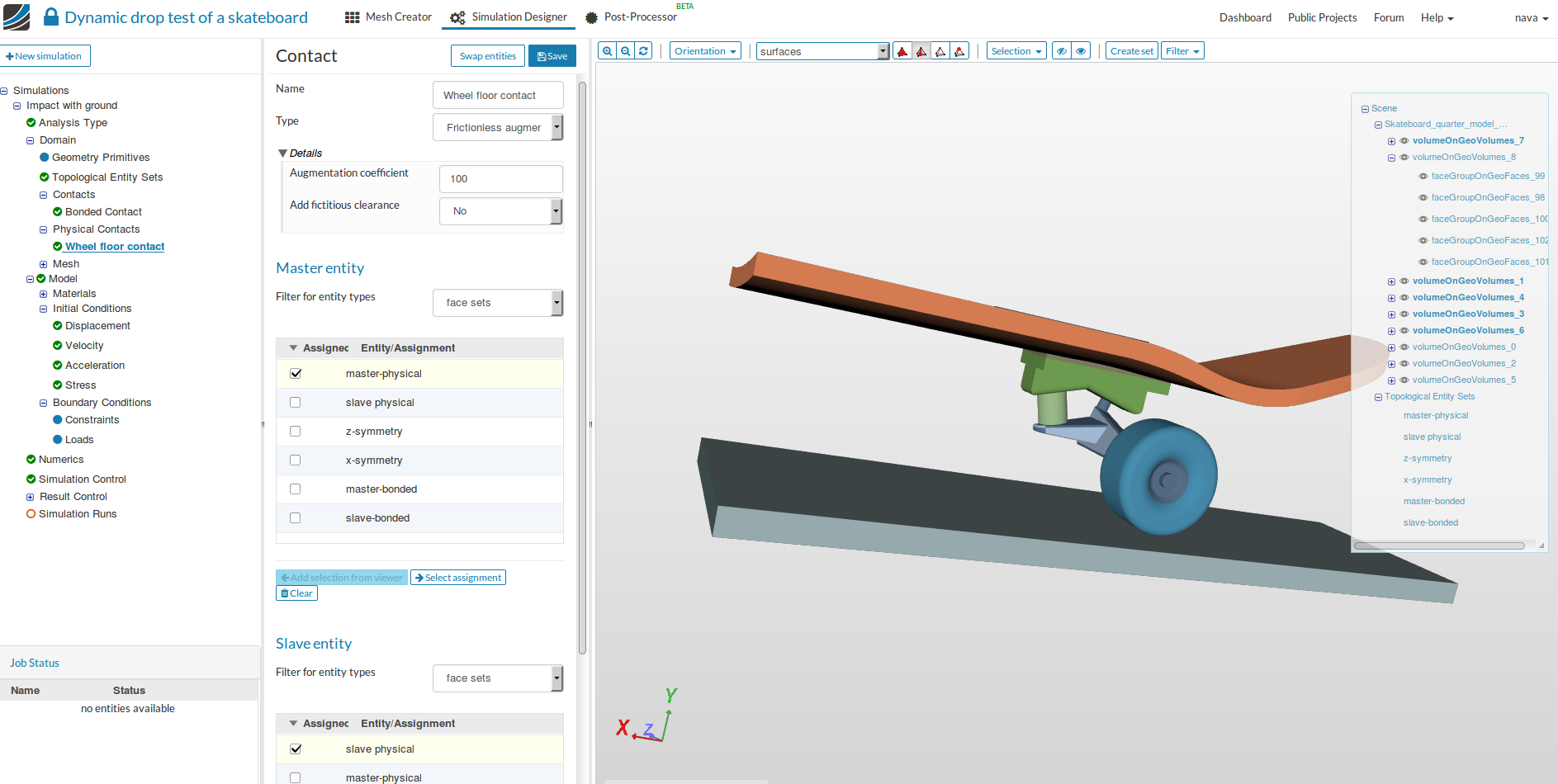Uncheck master-physical in Master entity table
Image resolution: width=1558 pixels, height=784 pixels.
(296, 374)
